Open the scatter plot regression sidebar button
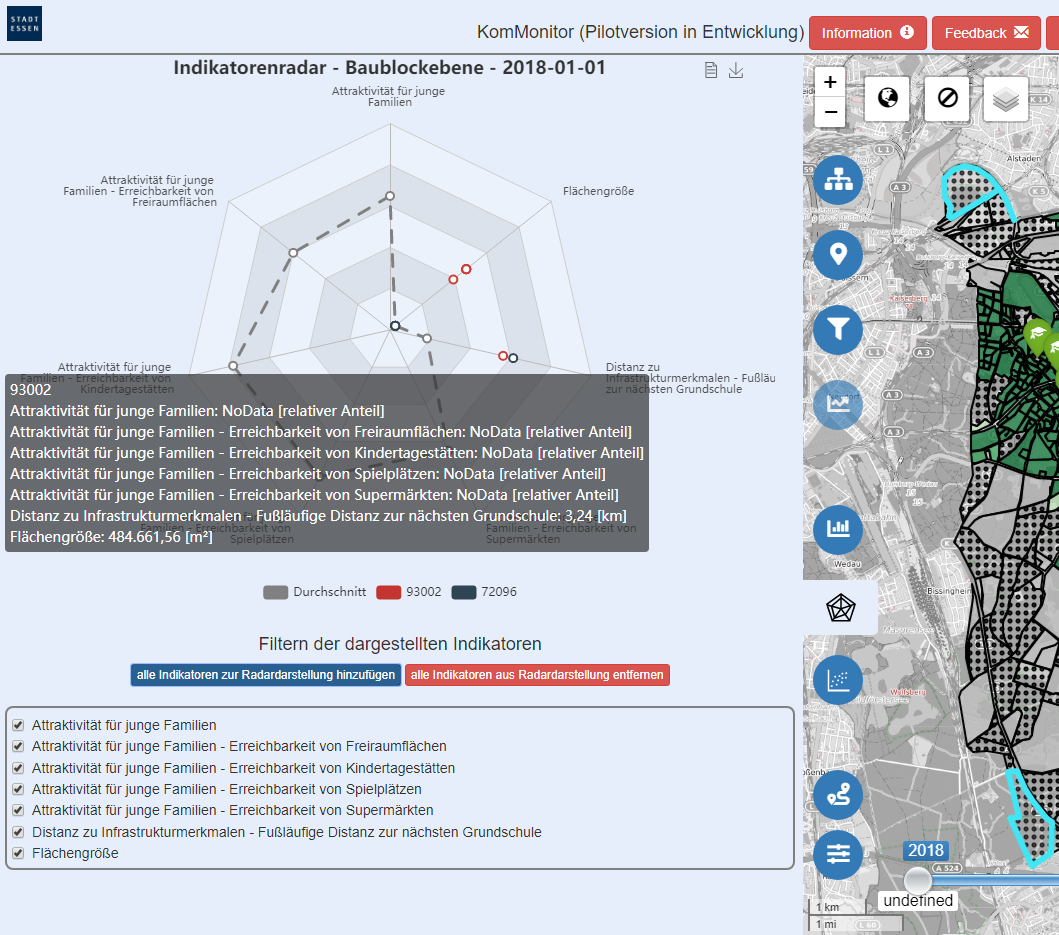Screen dimensions: 1059x935 coord(837,680)
